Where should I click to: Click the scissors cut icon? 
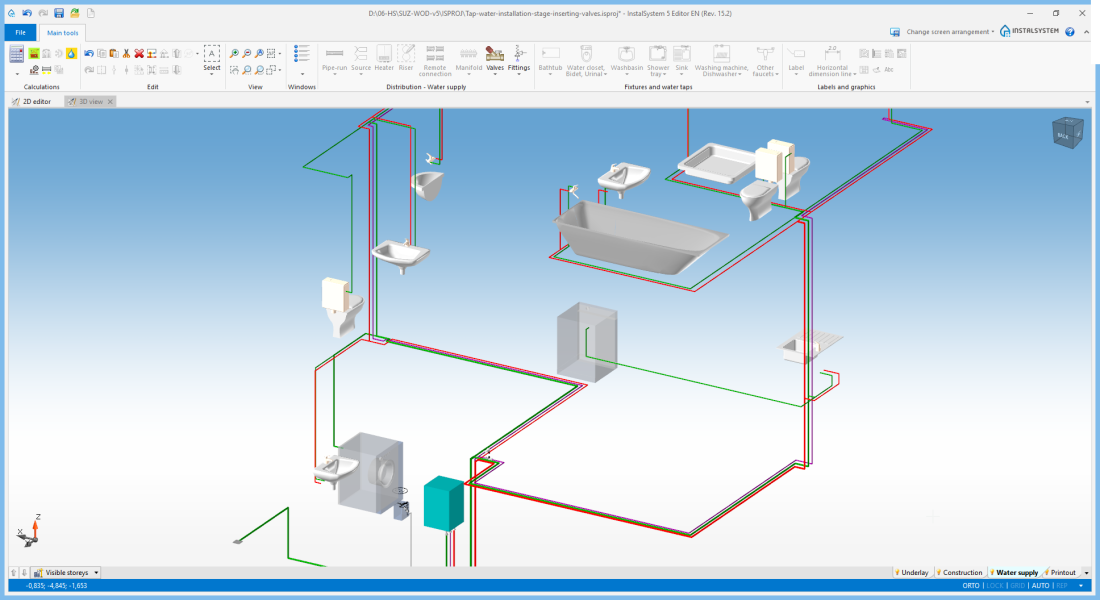click(x=127, y=53)
